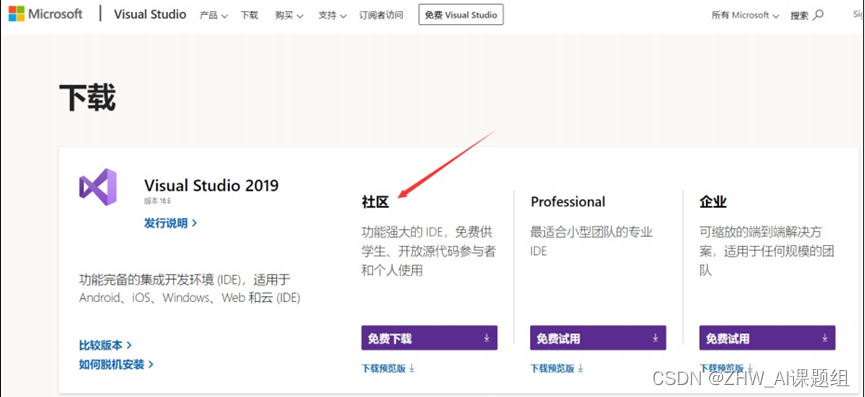865x397 pixels.
Task: Expand the 购买 dropdown
Action: point(289,15)
